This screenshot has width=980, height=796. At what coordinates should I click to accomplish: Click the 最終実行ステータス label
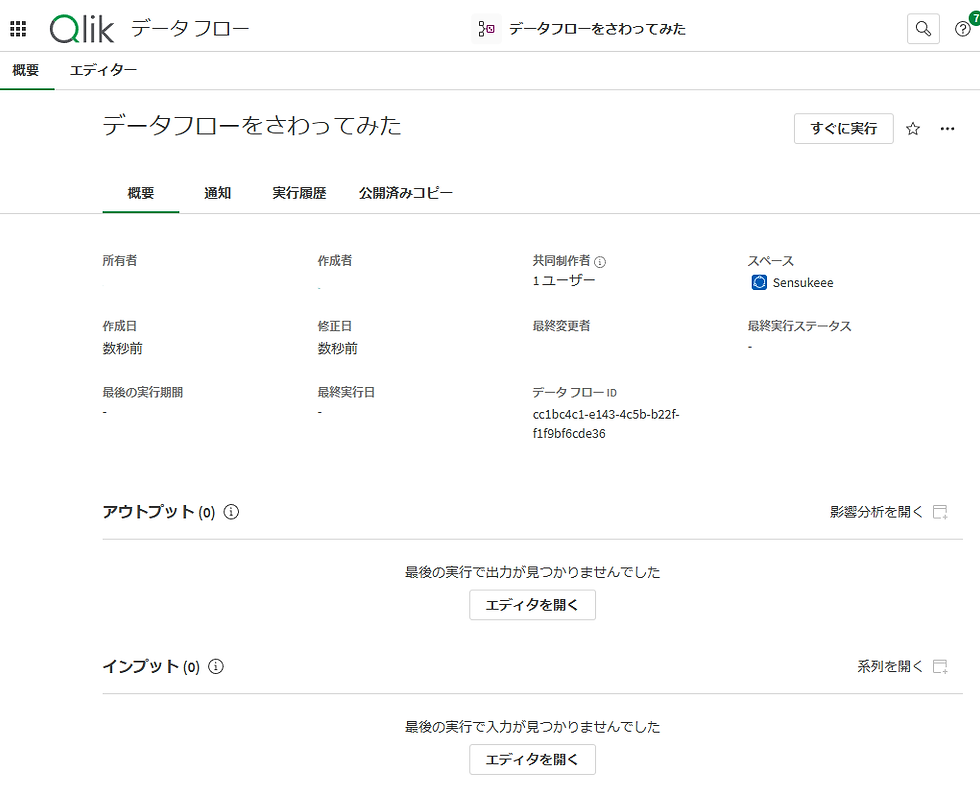click(799, 326)
